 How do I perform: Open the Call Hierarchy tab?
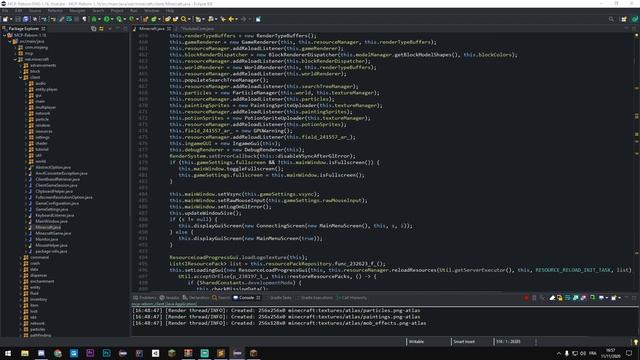point(351,298)
